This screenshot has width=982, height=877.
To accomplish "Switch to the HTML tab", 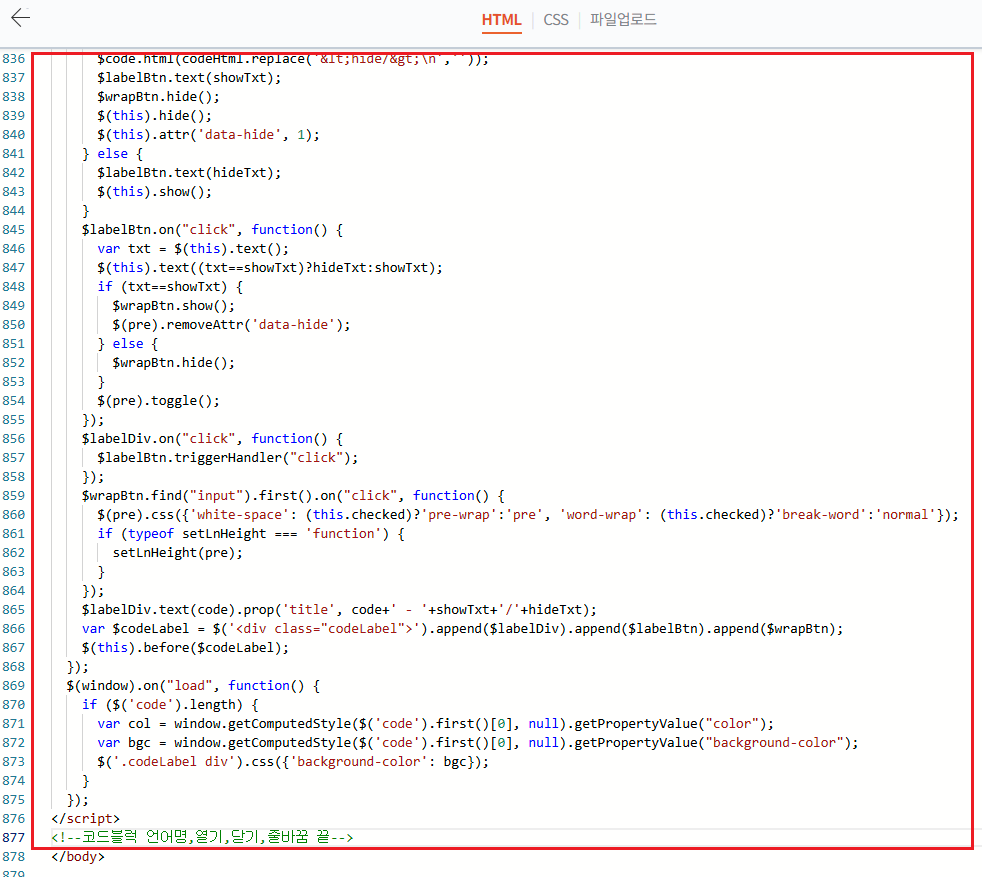I will coord(501,20).
